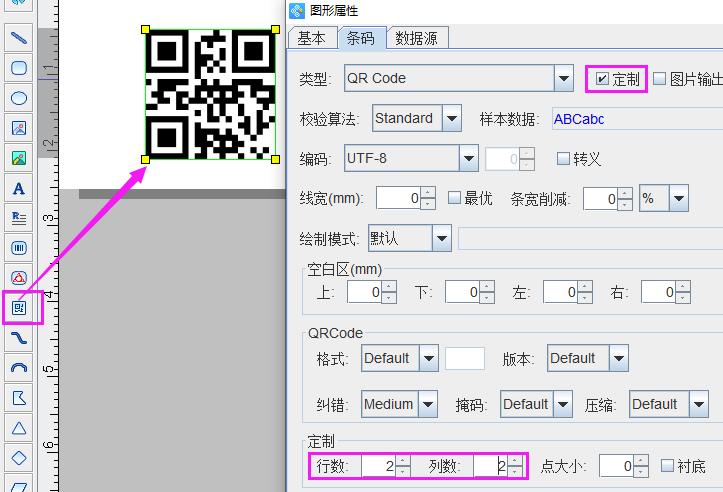This screenshot has width=723, height=492.
Task: Increase the 空白区 下 spinner
Action: click(x=487, y=286)
